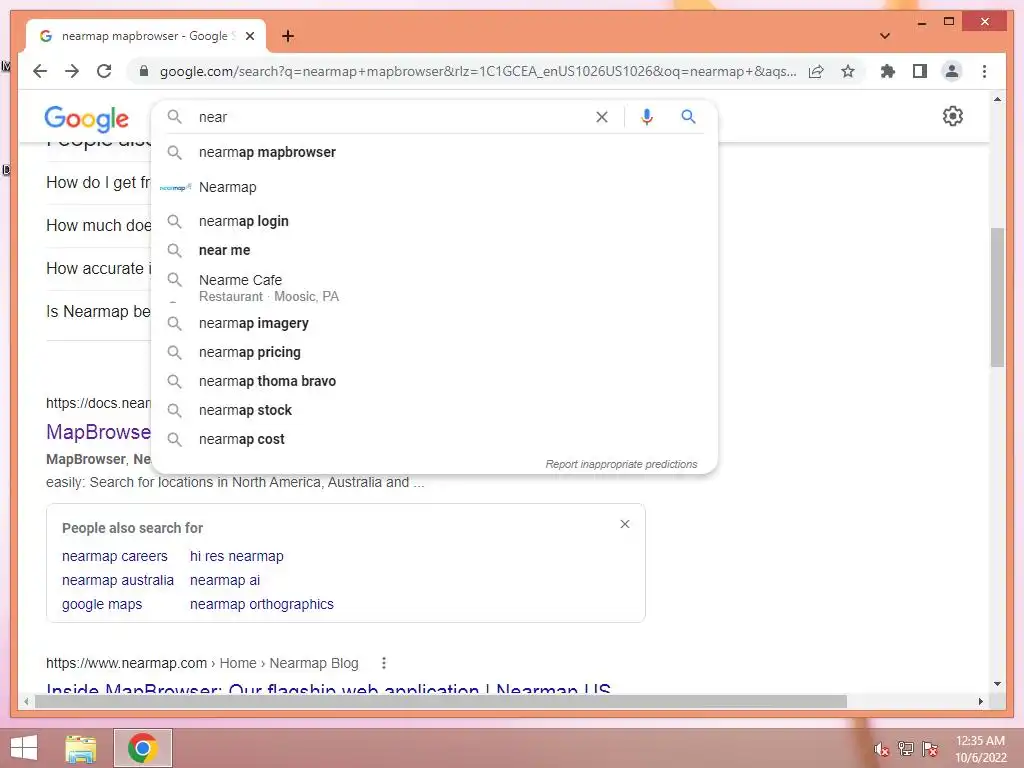Screen dimensions: 1024x768
Task: Bookmark this tab with the star
Action: (x=848, y=71)
